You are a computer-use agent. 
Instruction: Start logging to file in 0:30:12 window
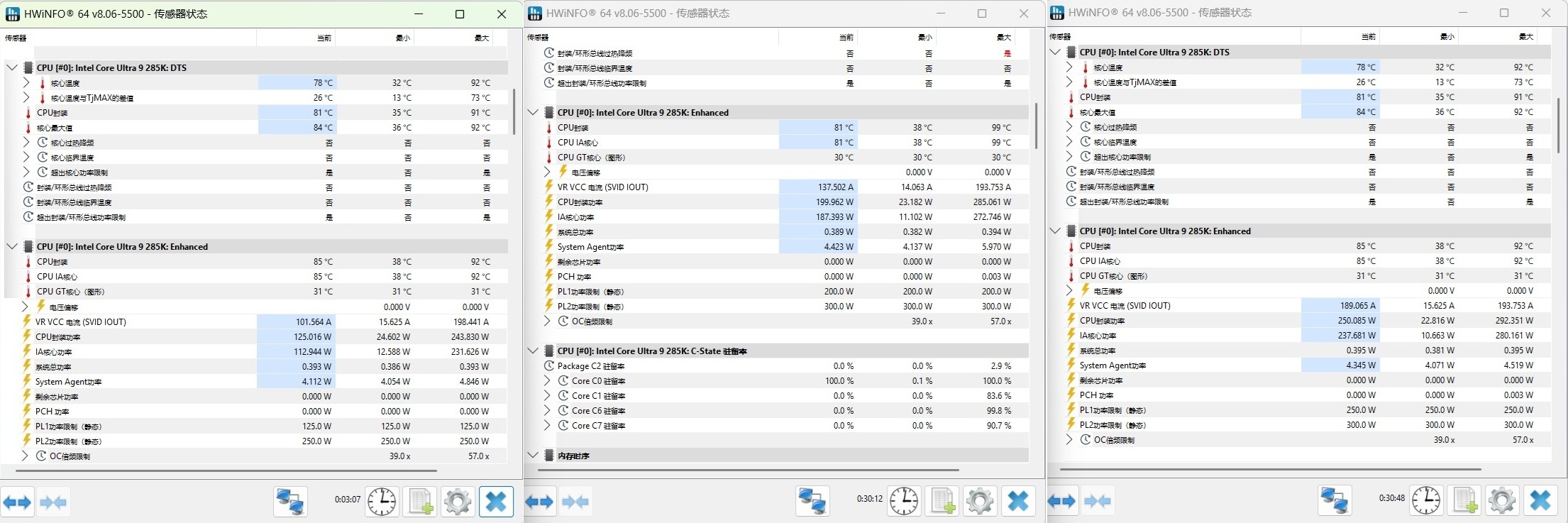[942, 501]
